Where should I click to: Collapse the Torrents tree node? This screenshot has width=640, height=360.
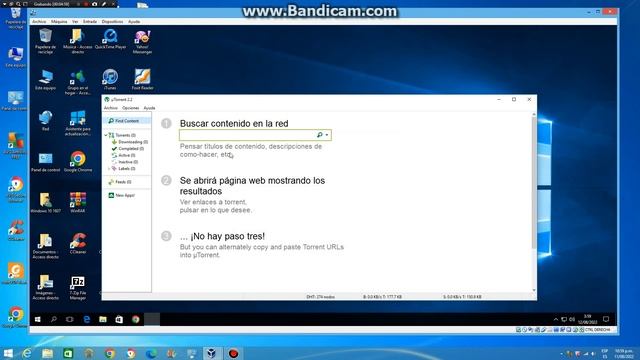[106, 135]
